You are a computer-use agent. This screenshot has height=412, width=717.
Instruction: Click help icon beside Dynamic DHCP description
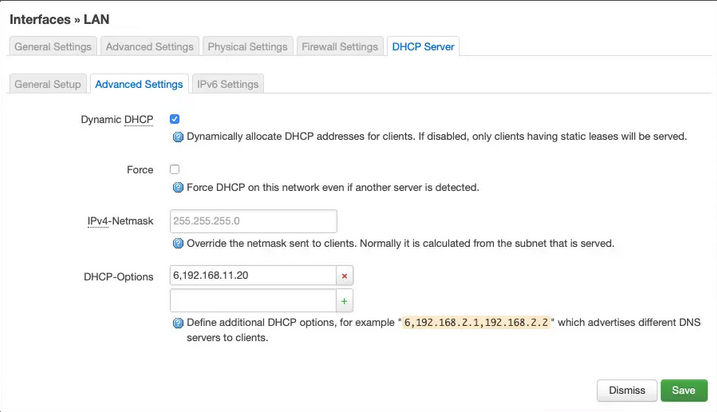point(178,137)
